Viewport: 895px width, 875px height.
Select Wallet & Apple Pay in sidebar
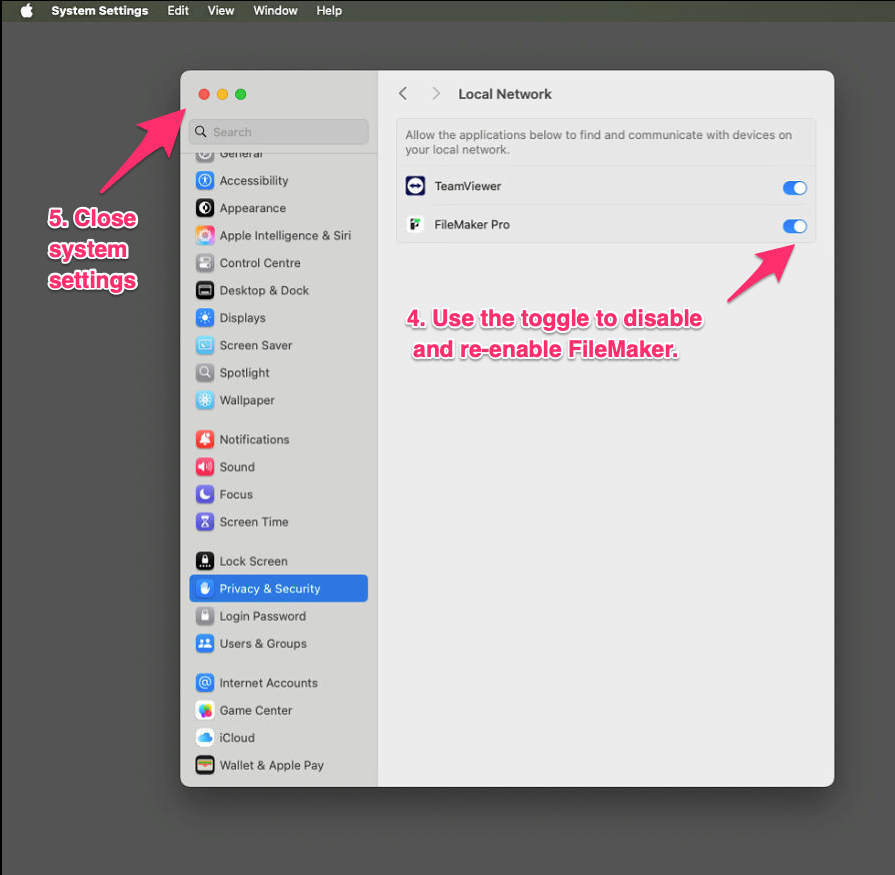coord(279,764)
